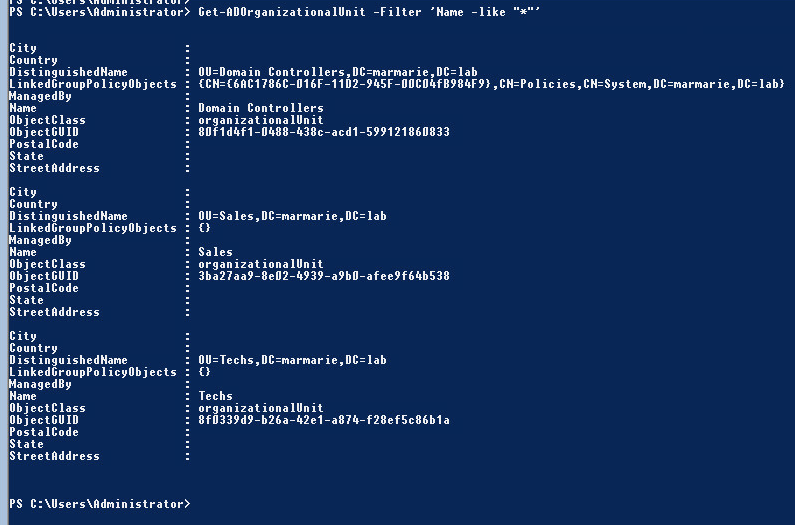Click the StreetAddress label in the Techs block
The height and width of the screenshot is (525, 795).
tap(54, 456)
